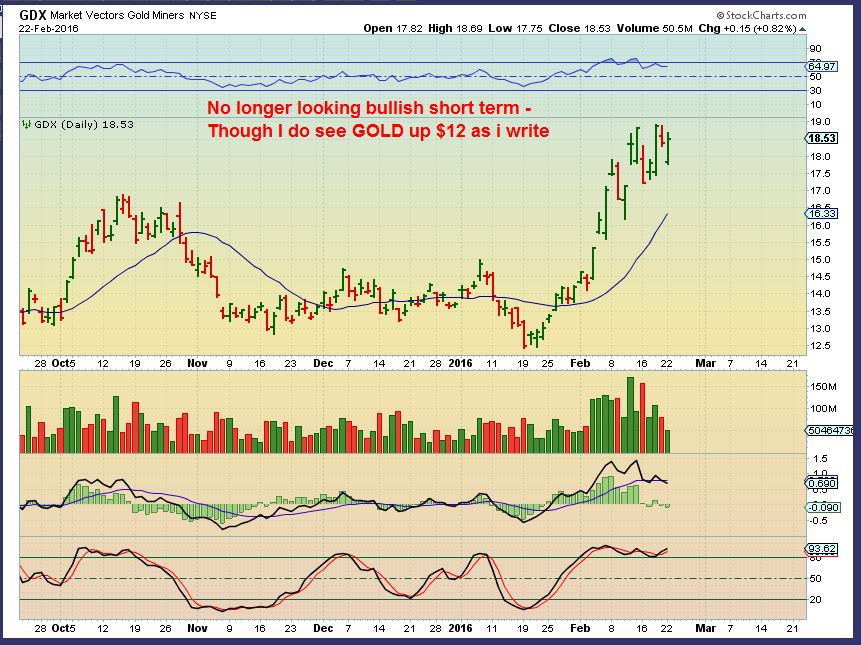This screenshot has height=645, width=861.
Task: Click the 19.0 price axis label
Action: (821, 122)
